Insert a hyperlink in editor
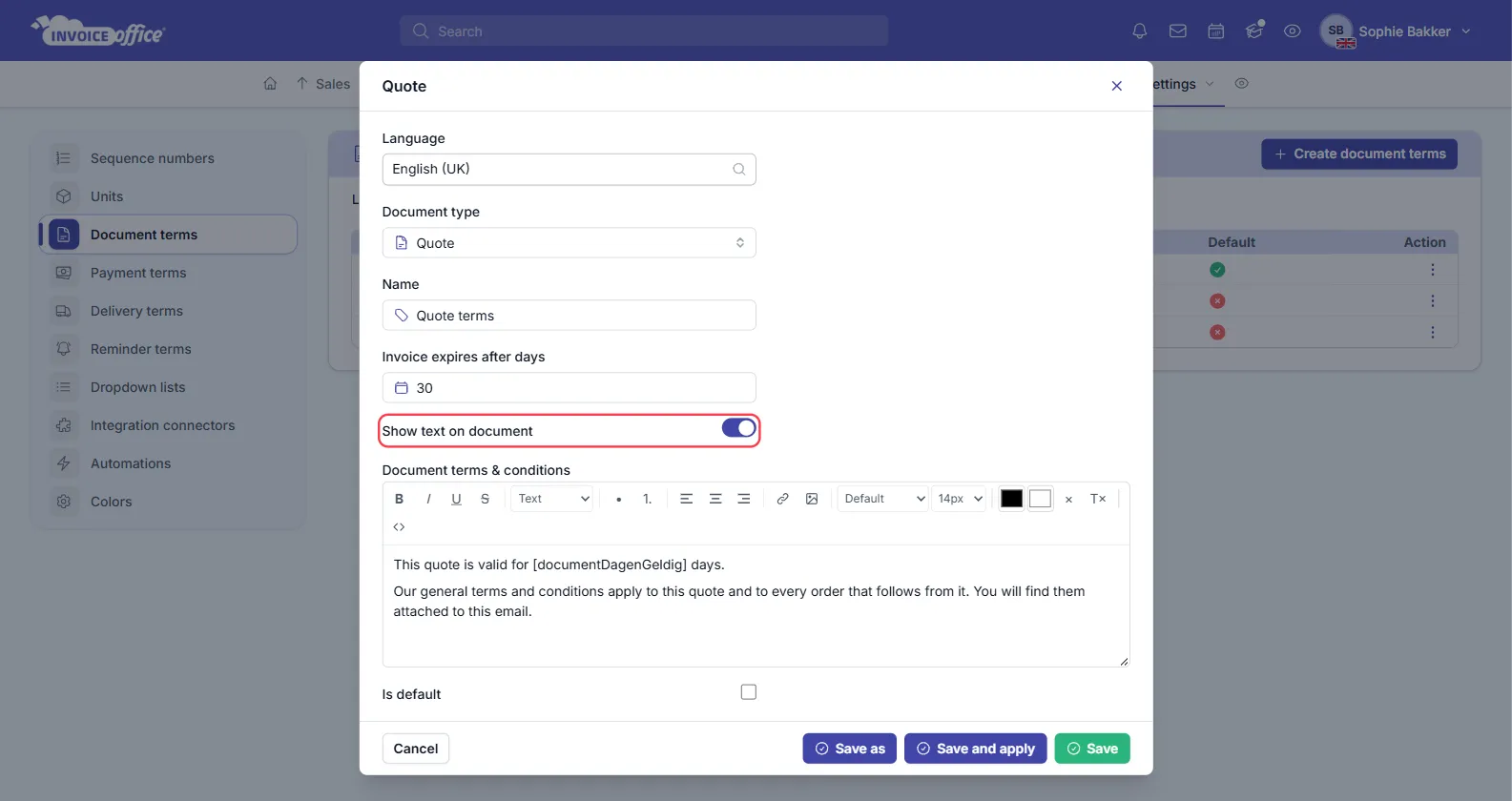The width and height of the screenshot is (1512, 801). (782, 499)
